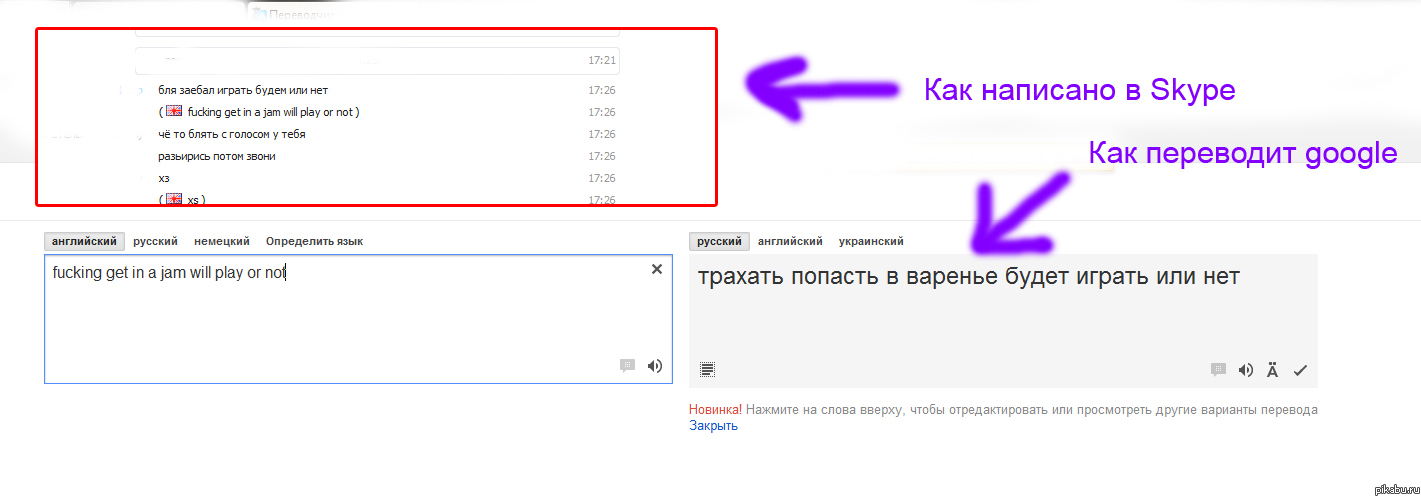Image resolution: width=1421 pixels, height=497 pixels.
Task: Click the Skype message 'чё то блять с голосом у тебя'
Action: coord(232,134)
